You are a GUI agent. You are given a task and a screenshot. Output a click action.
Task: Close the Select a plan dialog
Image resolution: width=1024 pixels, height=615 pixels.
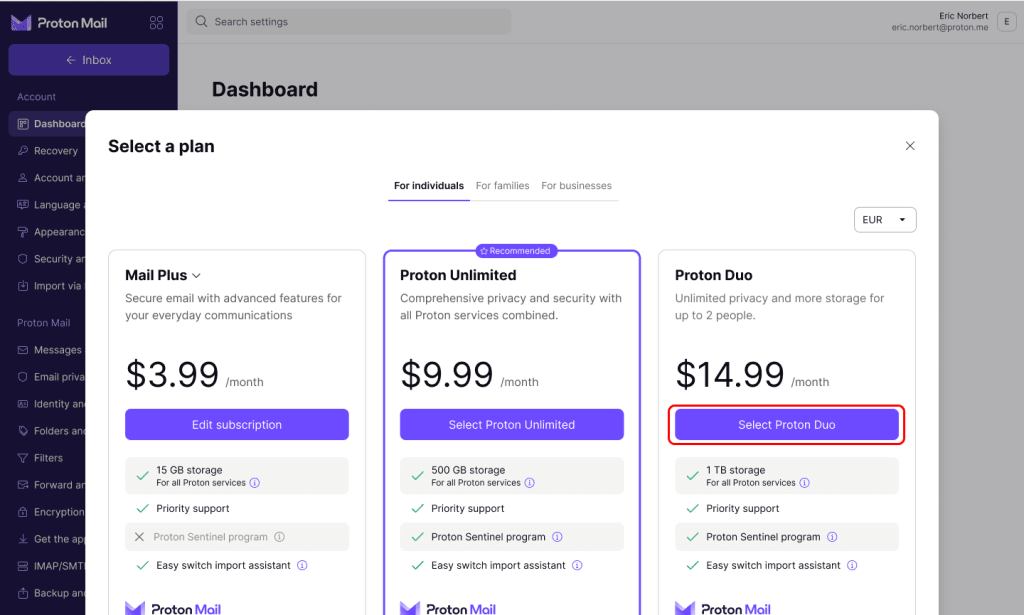[x=910, y=146]
